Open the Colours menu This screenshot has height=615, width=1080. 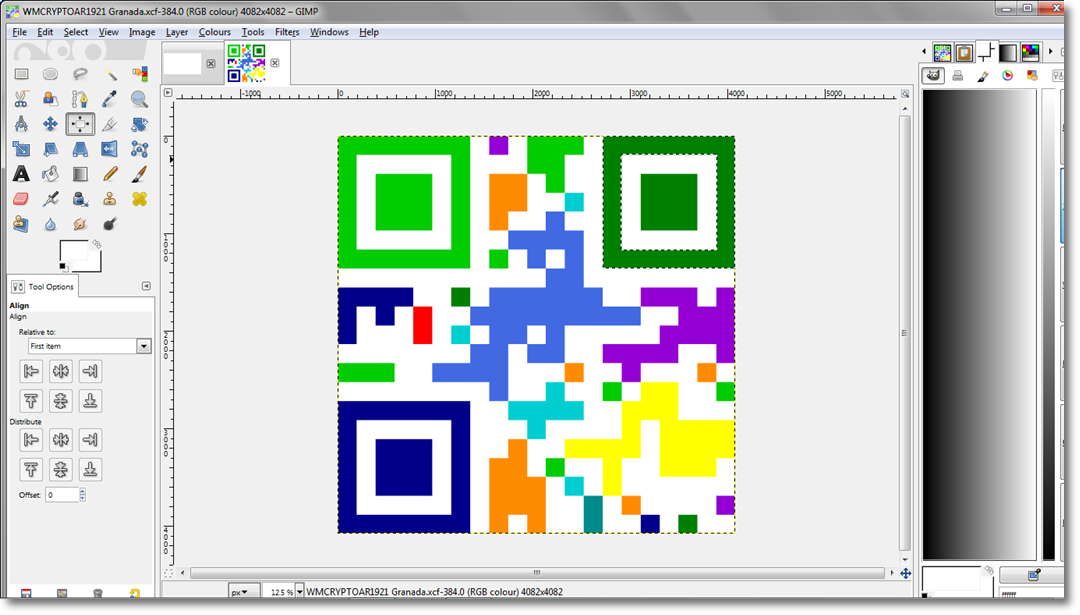(x=215, y=32)
